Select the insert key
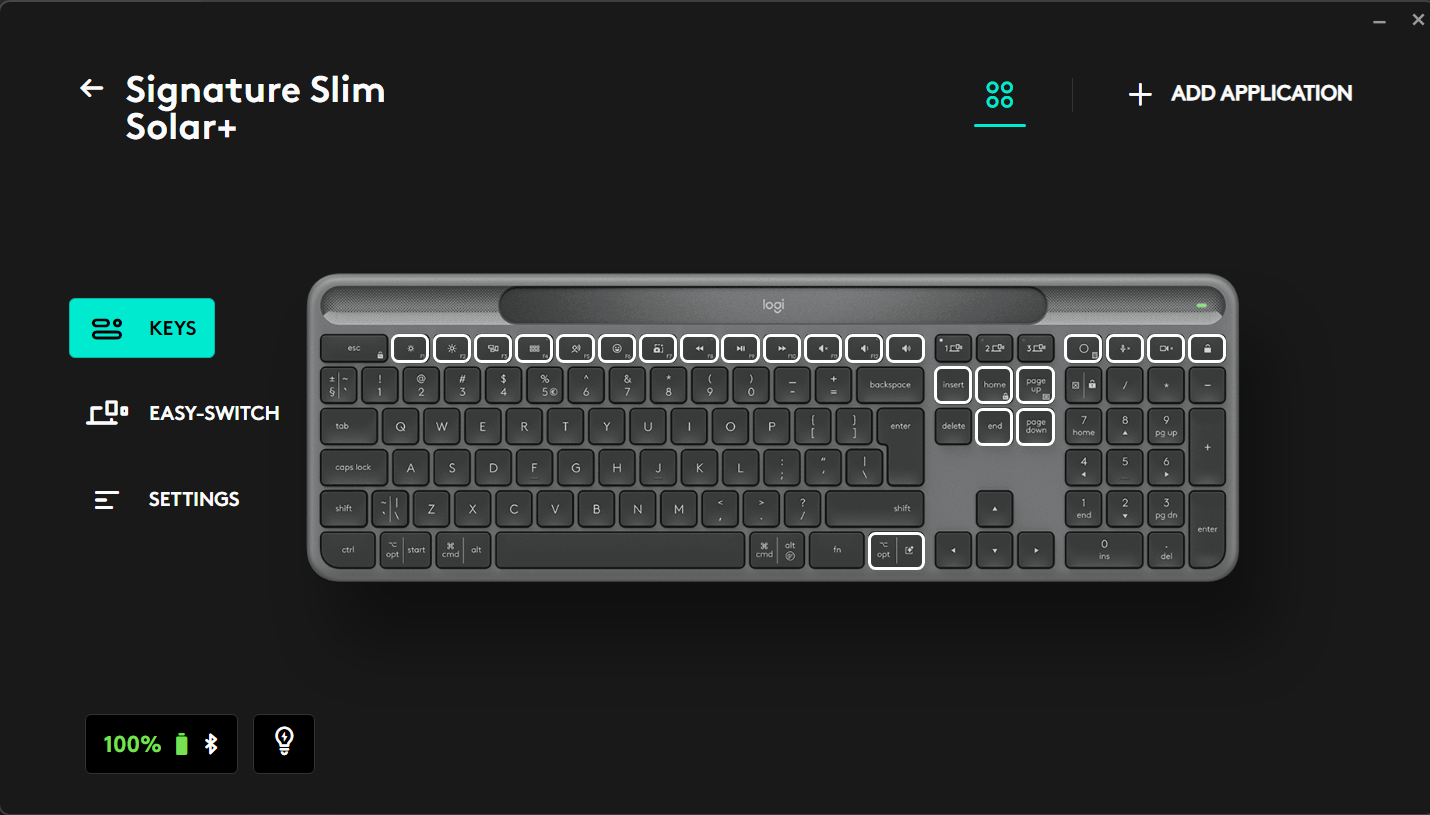 click(x=954, y=385)
